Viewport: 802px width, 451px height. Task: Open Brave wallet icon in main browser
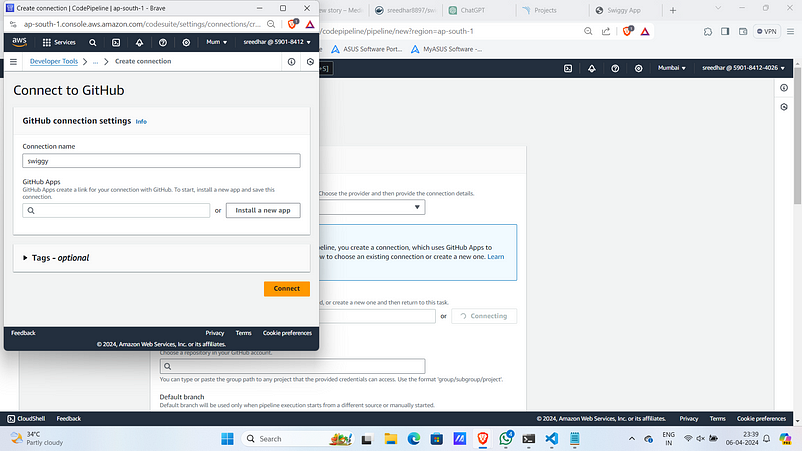coord(743,31)
